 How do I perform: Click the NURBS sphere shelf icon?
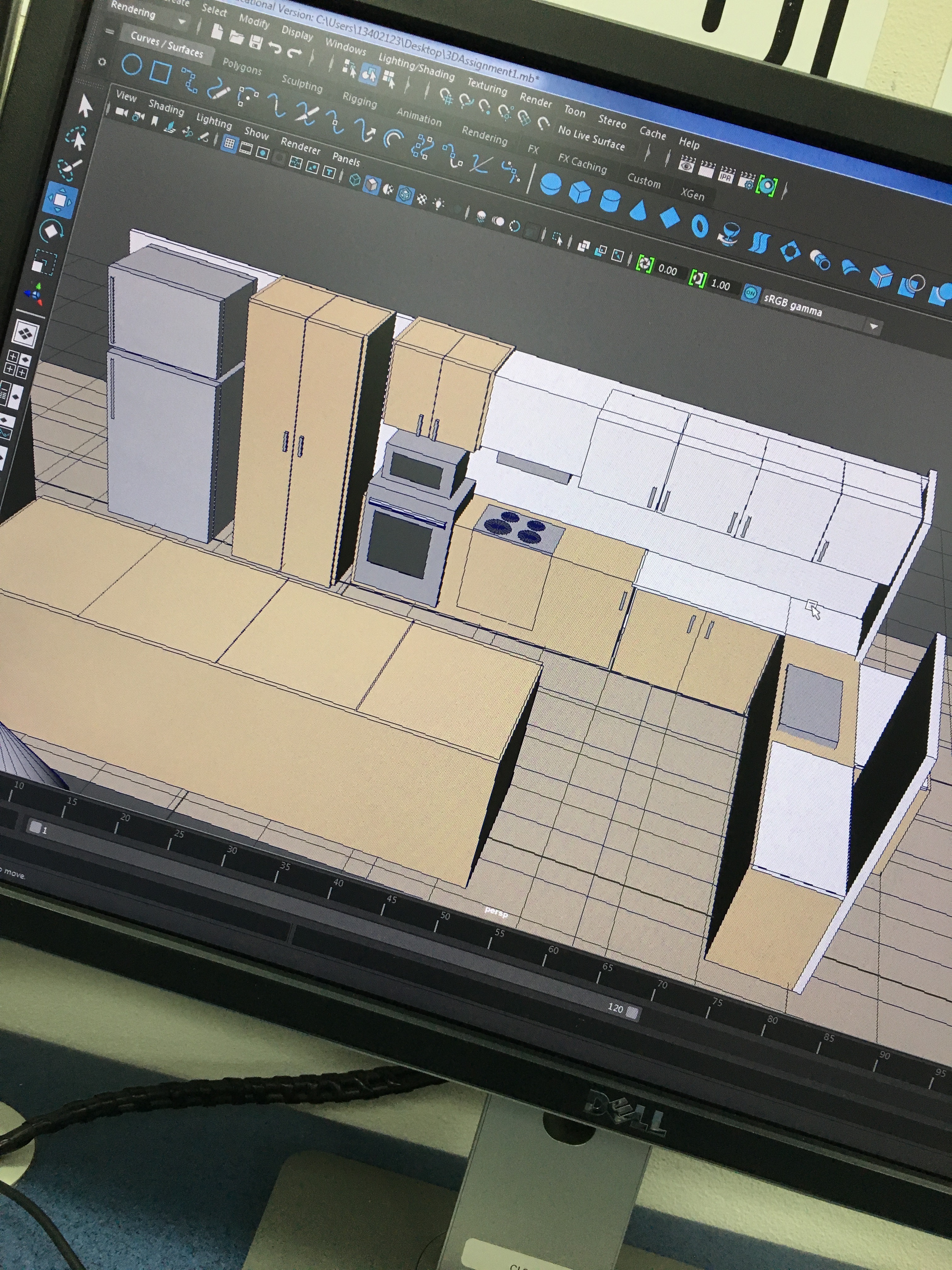click(x=550, y=185)
